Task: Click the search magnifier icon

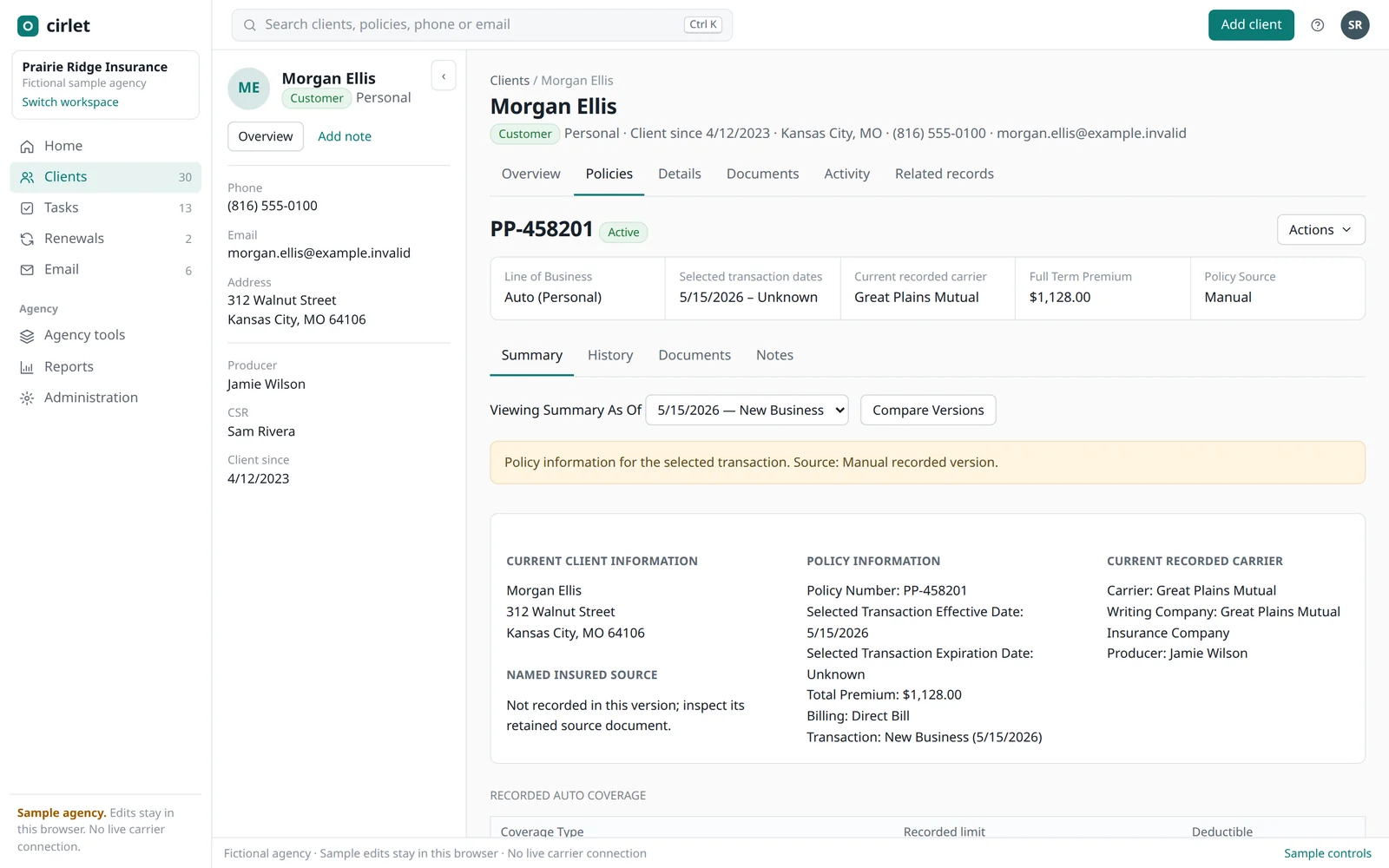Action: (249, 25)
